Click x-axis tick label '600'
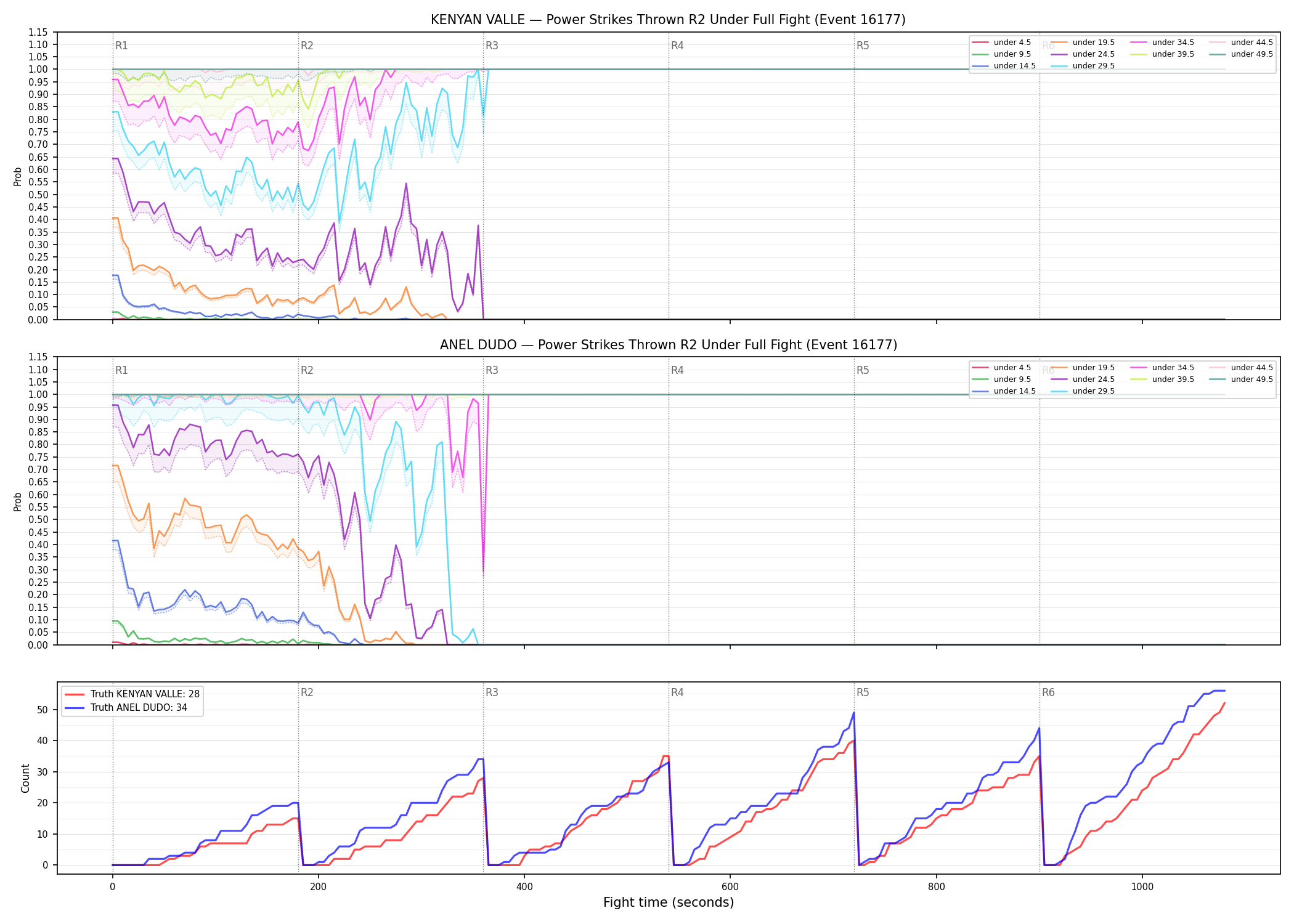Image resolution: width=1294 pixels, height=924 pixels. (730, 887)
